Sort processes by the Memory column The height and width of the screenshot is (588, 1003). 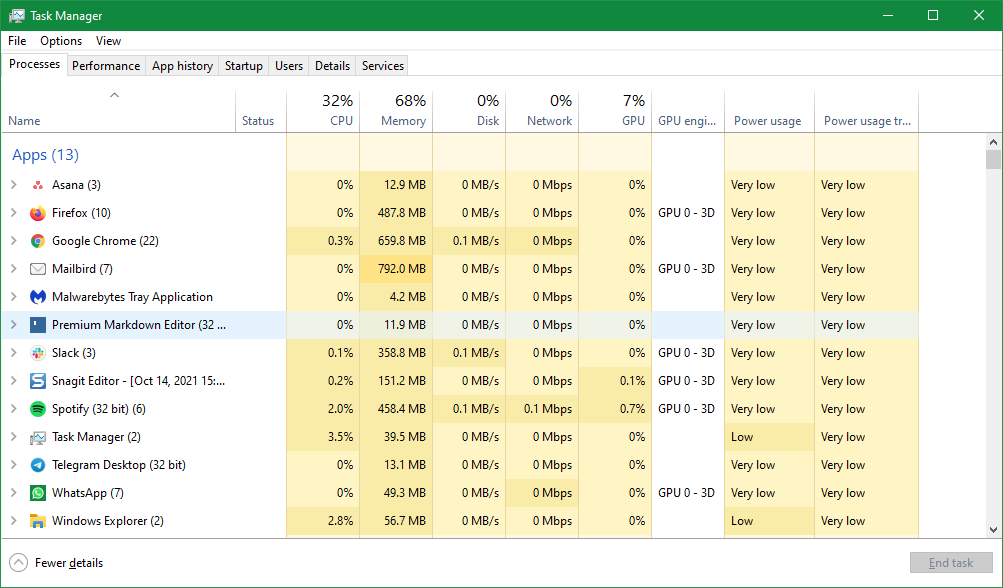[x=402, y=110]
